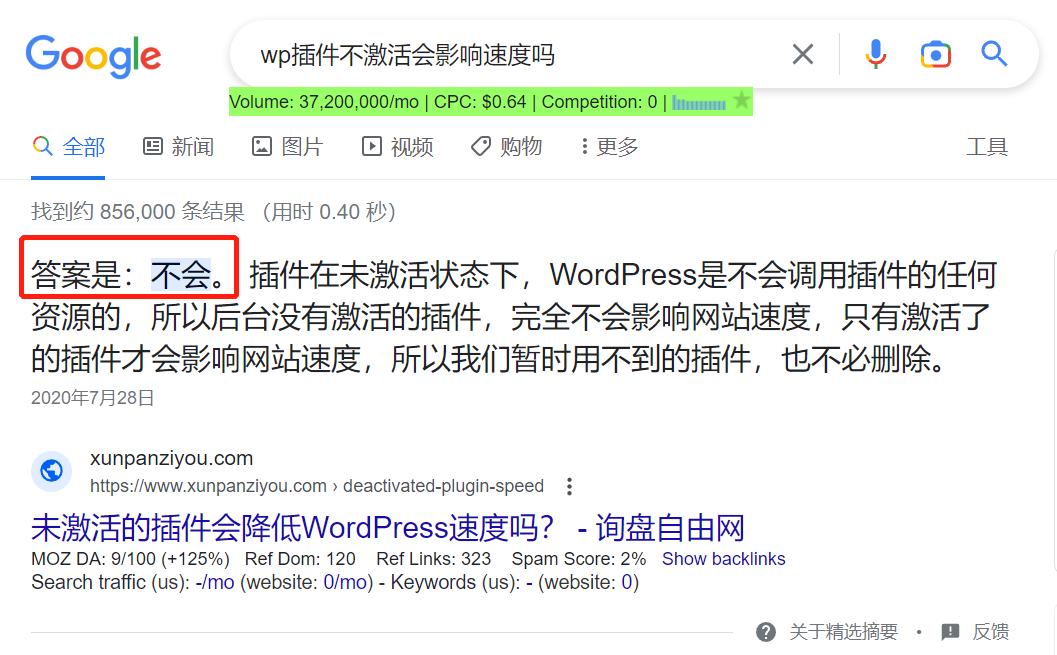Switch to the 图片 tab
This screenshot has width=1057, height=655.
click(288, 147)
